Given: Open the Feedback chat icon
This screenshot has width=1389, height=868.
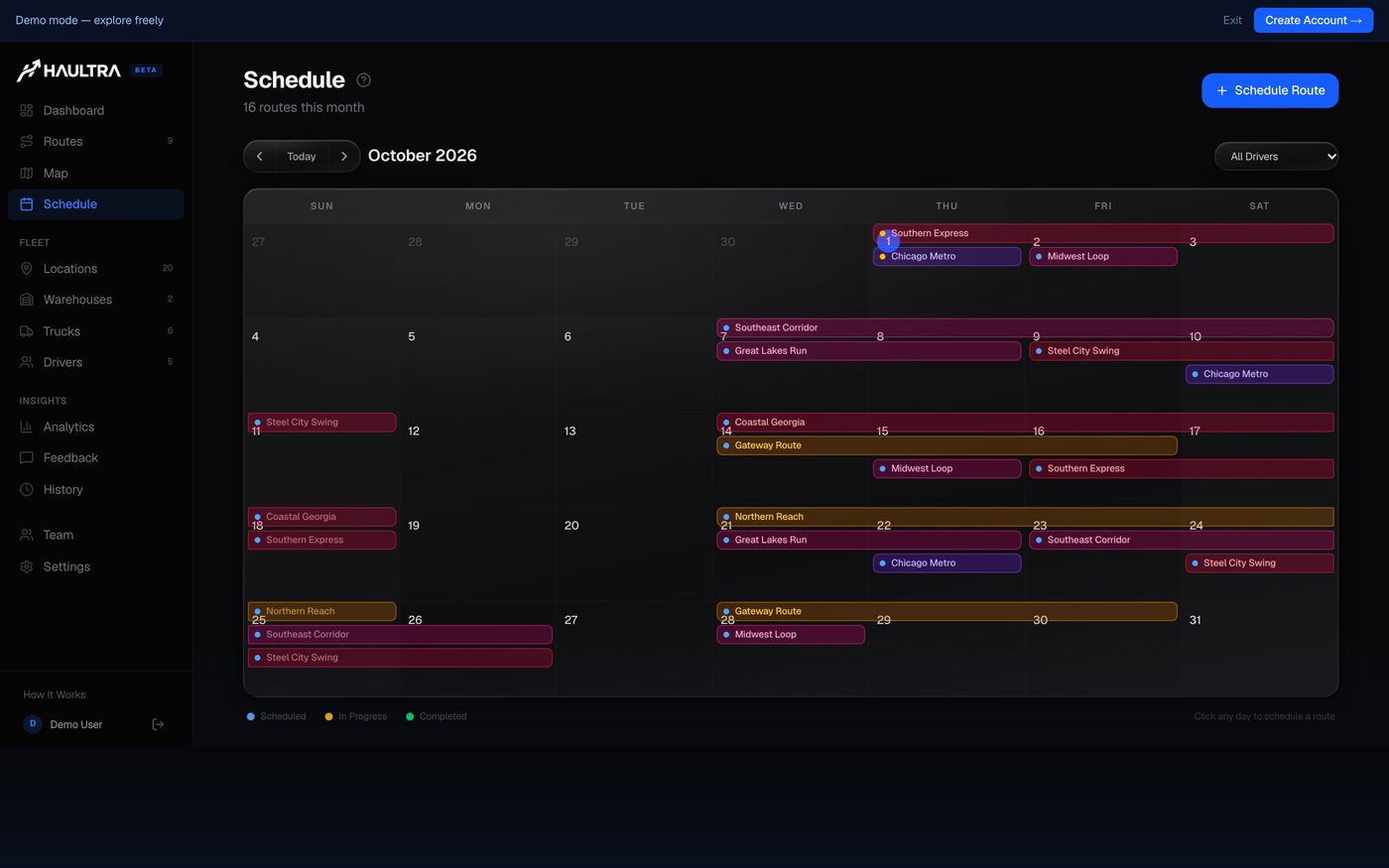Looking at the screenshot, I should 27,458.
